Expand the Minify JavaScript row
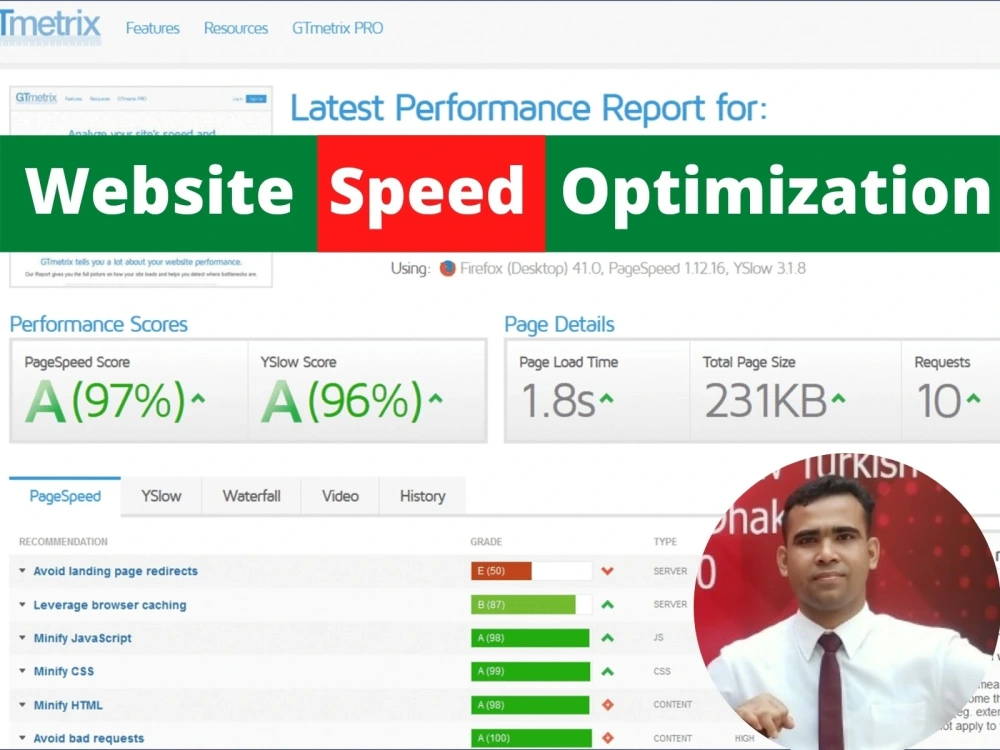 pyautogui.click(x=22, y=638)
